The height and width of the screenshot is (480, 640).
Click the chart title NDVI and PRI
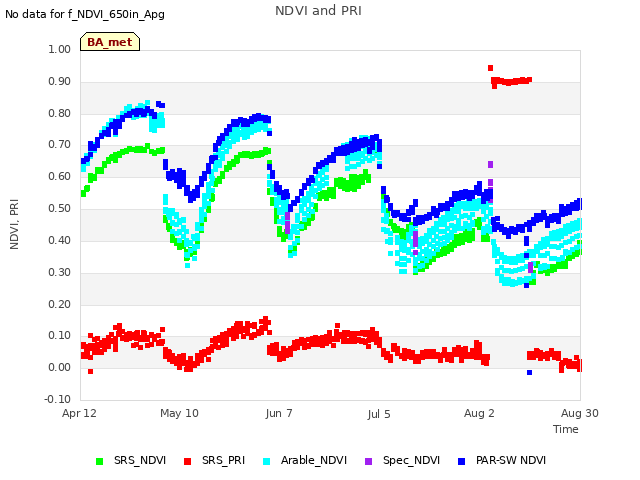pos(318,11)
